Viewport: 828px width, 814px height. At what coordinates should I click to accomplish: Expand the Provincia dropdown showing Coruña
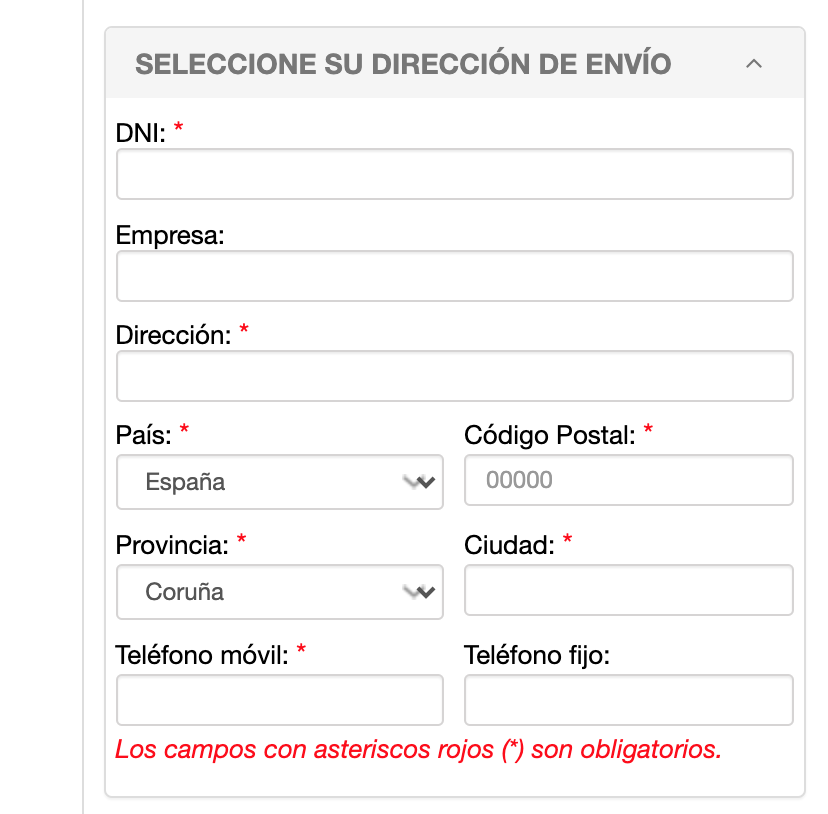[279, 592]
